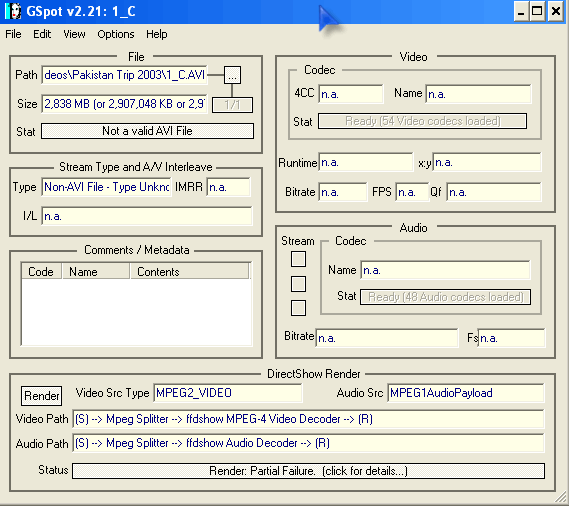Click the Render button
569x506 pixels.
(x=41, y=396)
